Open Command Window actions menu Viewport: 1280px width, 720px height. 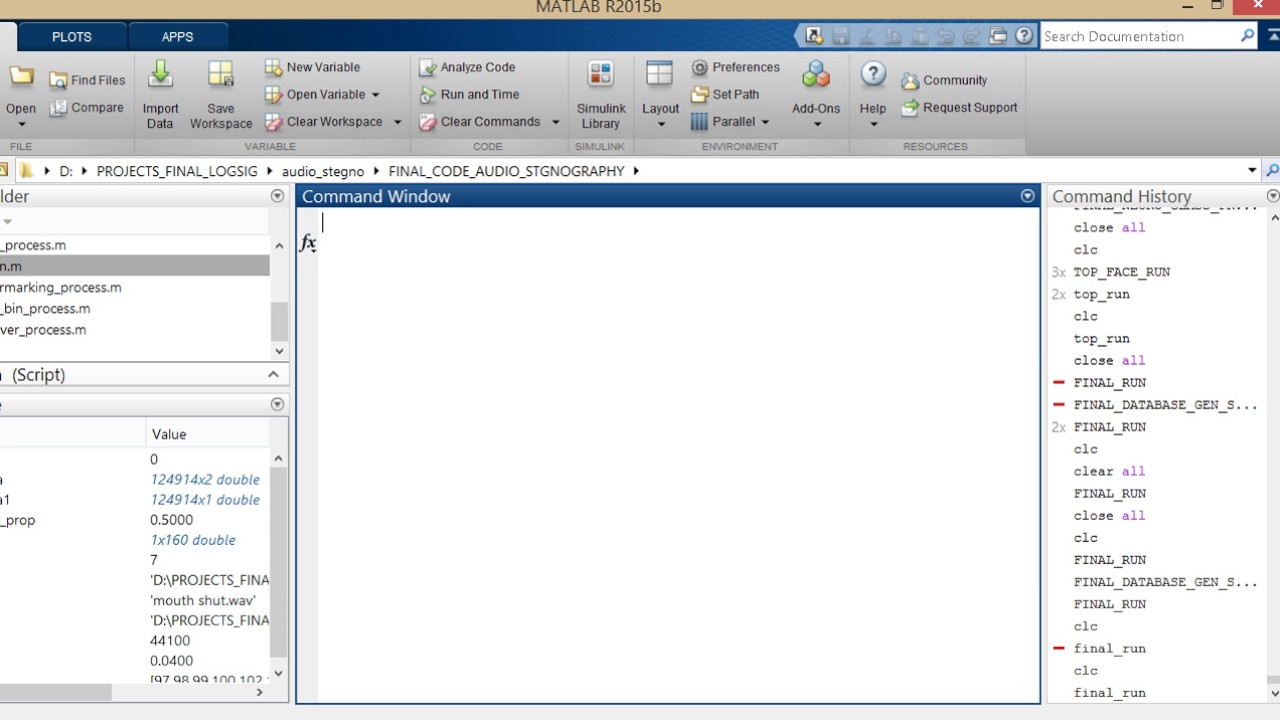(x=1027, y=196)
